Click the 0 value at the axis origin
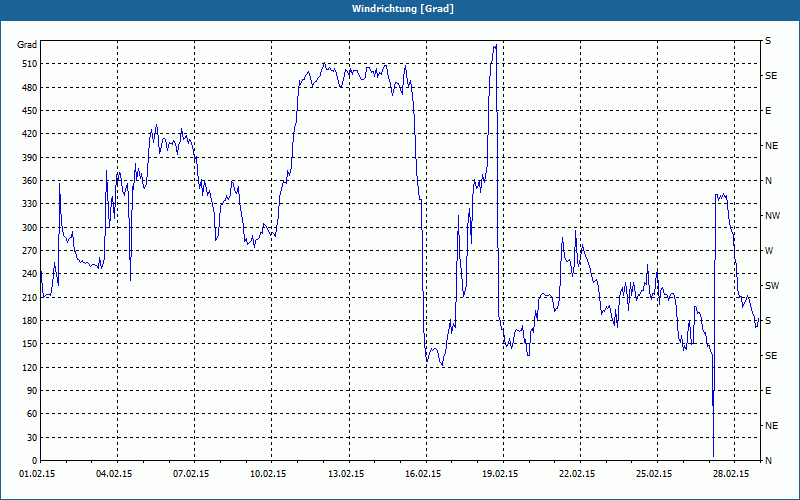Viewport: 800px width, 500px height. click(x=35, y=460)
